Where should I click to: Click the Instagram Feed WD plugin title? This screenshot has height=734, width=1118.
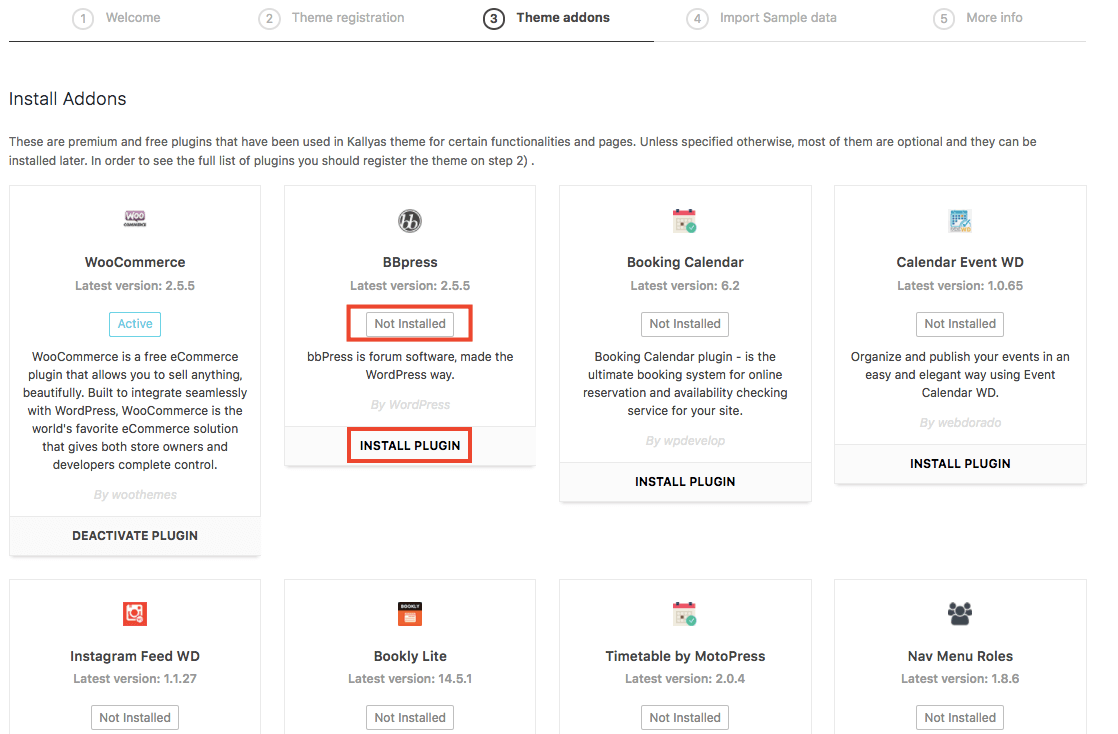pos(135,656)
